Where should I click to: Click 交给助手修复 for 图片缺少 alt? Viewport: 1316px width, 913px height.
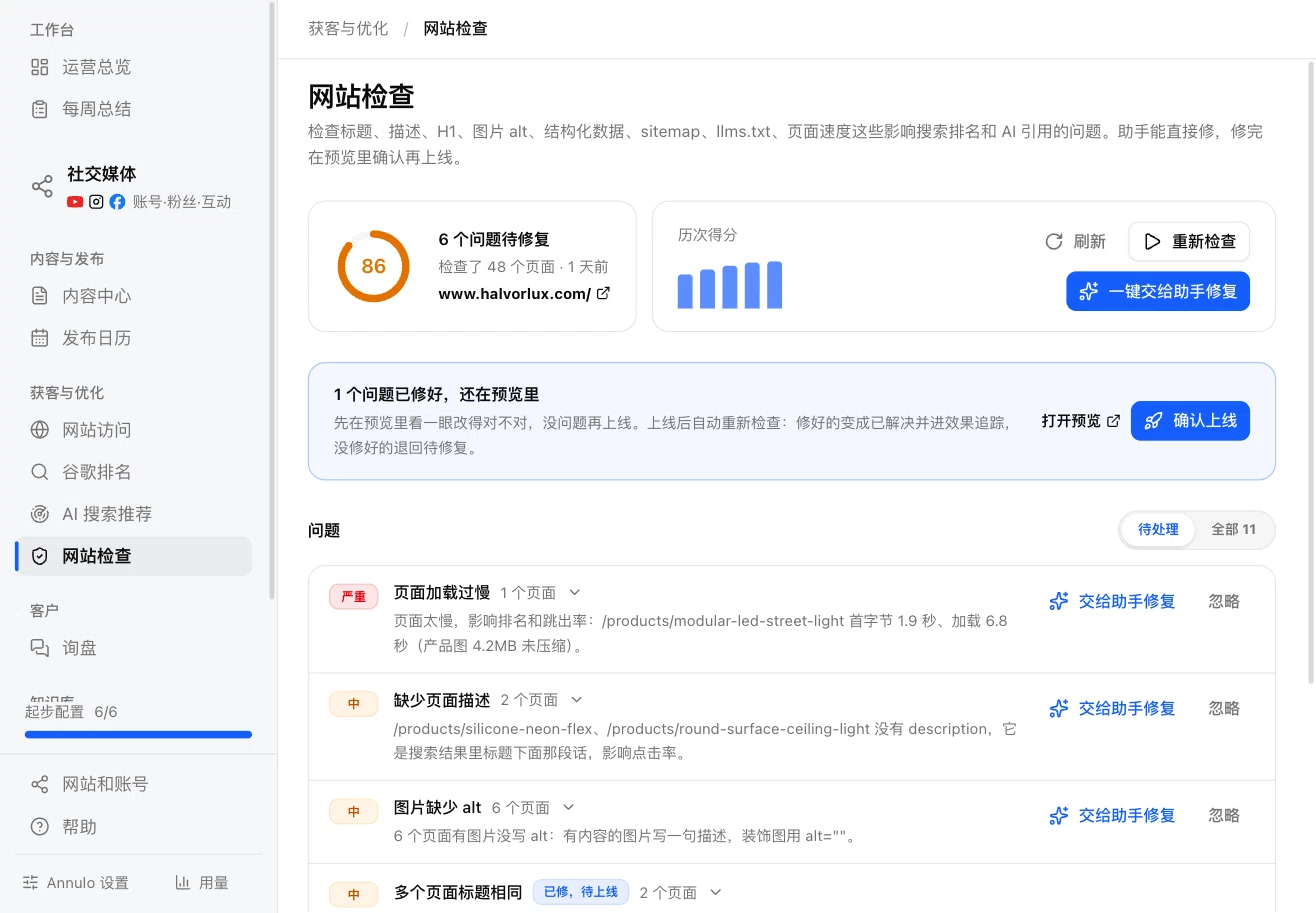tap(1112, 816)
